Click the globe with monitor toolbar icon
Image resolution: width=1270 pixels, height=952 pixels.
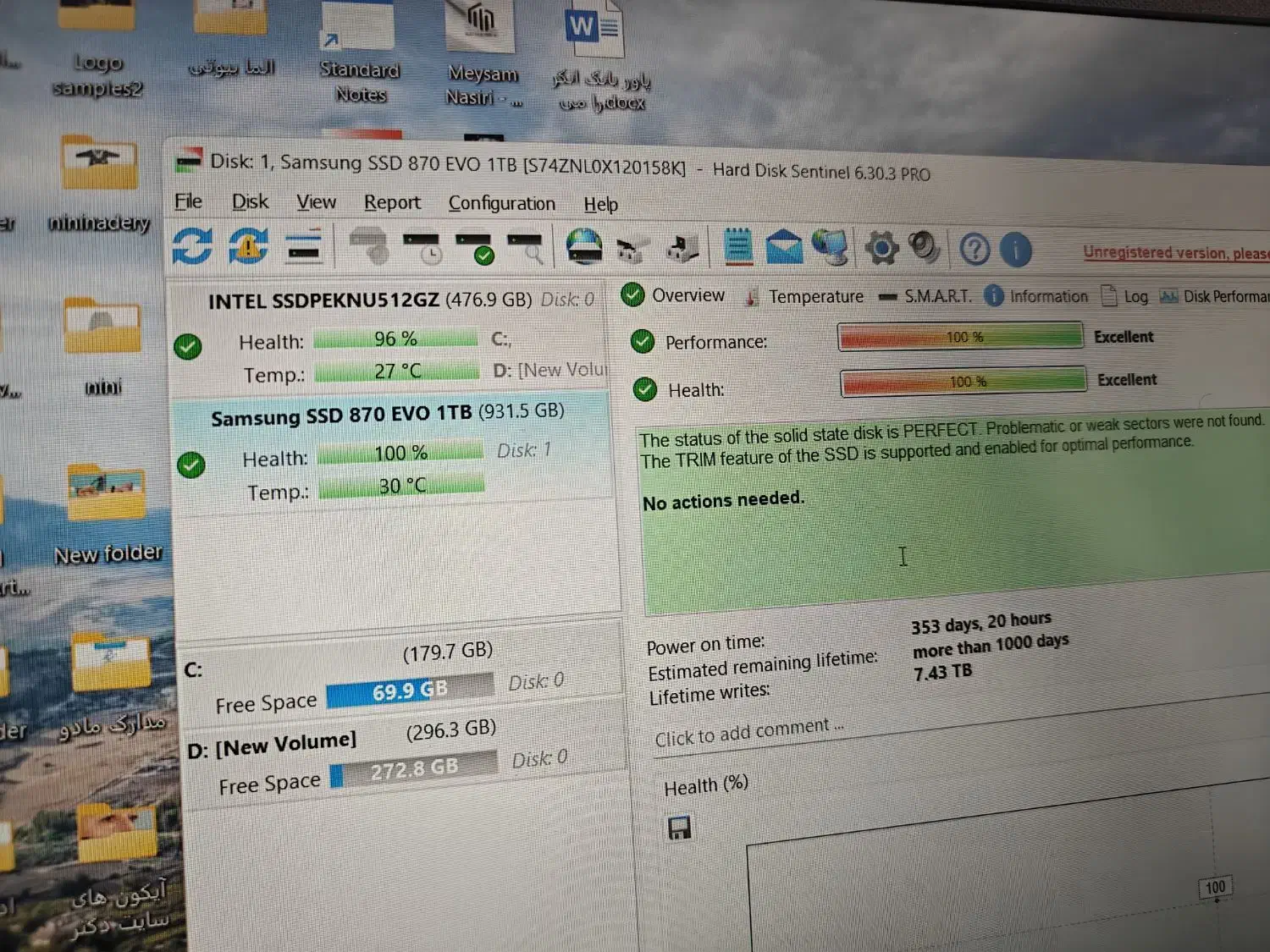(x=830, y=248)
